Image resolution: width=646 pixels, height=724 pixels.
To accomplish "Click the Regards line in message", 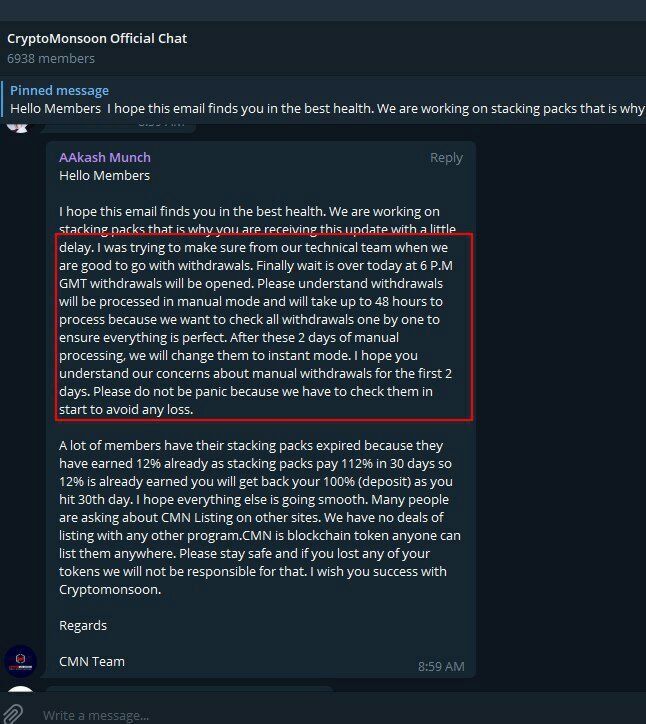I will tap(83, 625).
